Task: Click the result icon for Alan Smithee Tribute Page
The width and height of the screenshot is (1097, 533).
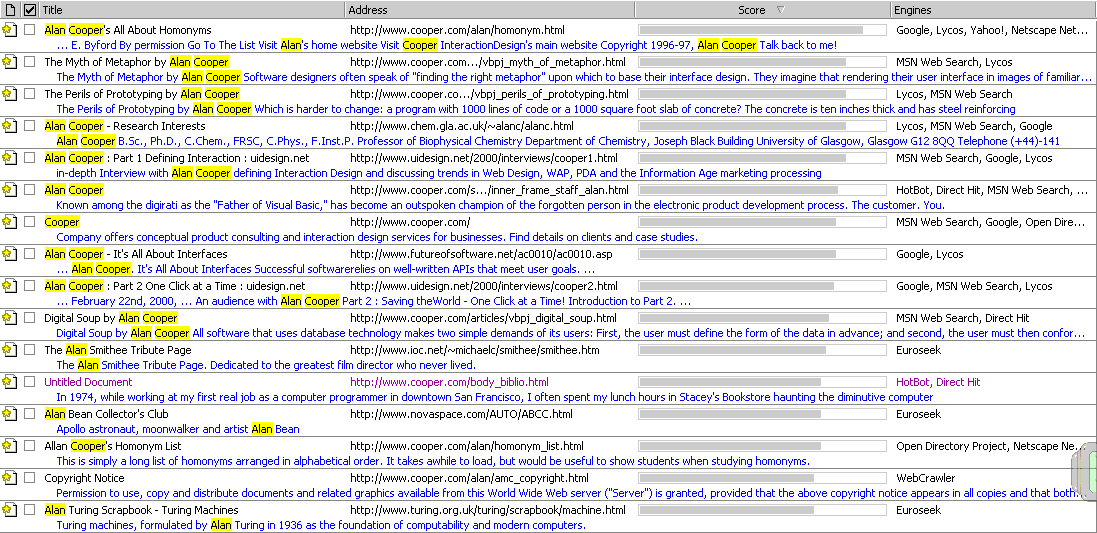Action: (9, 350)
